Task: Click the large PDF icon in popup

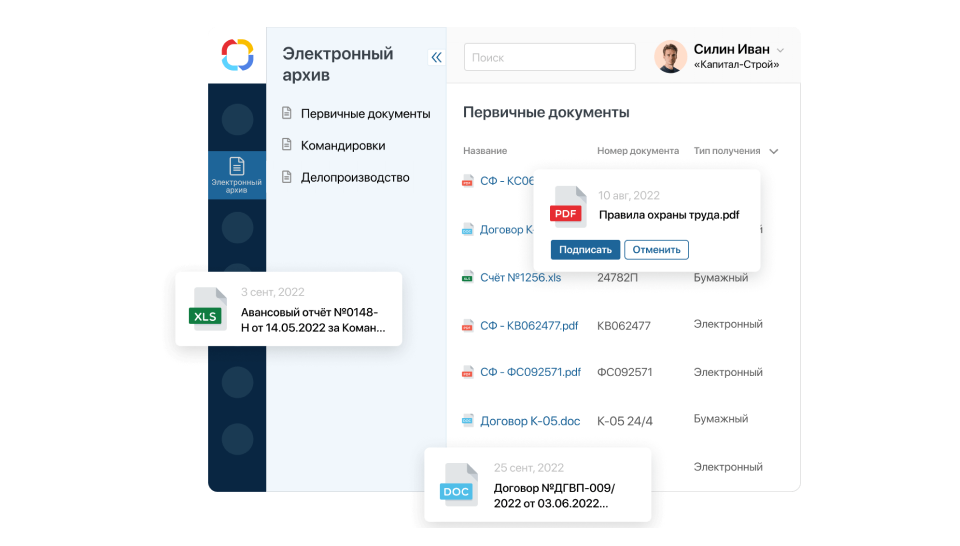Action: tap(568, 207)
